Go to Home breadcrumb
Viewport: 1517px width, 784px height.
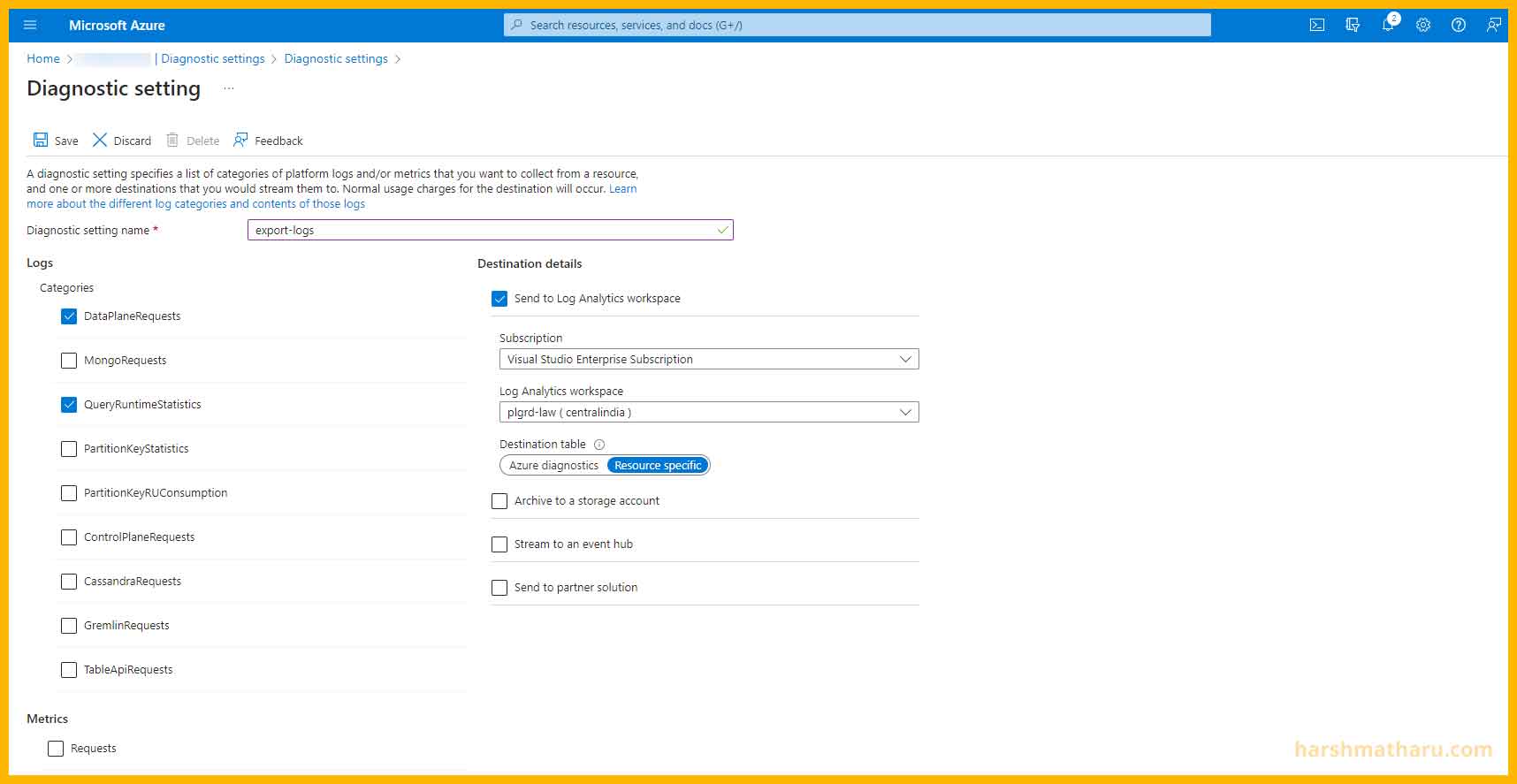coord(43,58)
